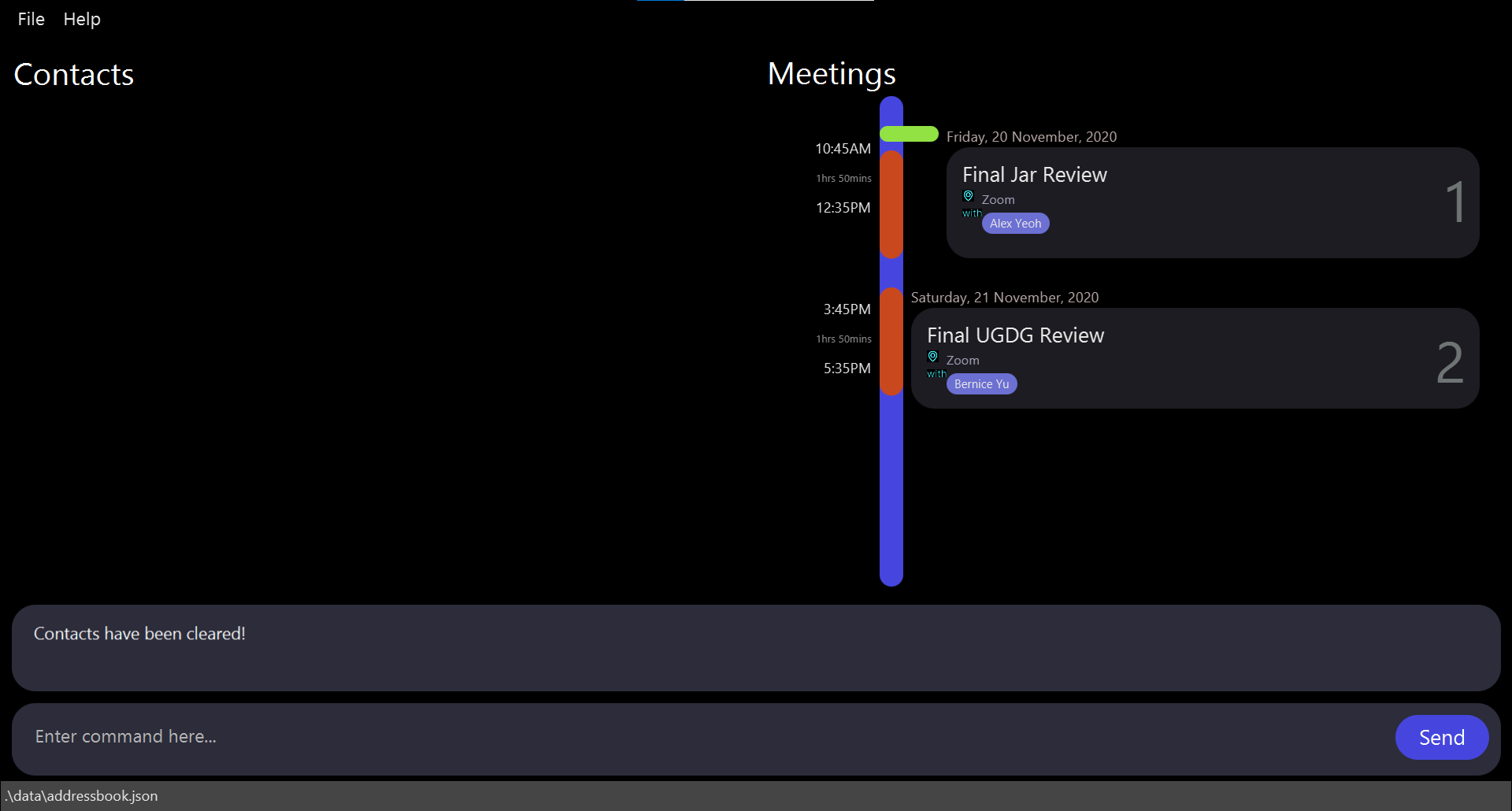Click the Bernice Yu participant tag
1512x811 pixels.
[981, 384]
